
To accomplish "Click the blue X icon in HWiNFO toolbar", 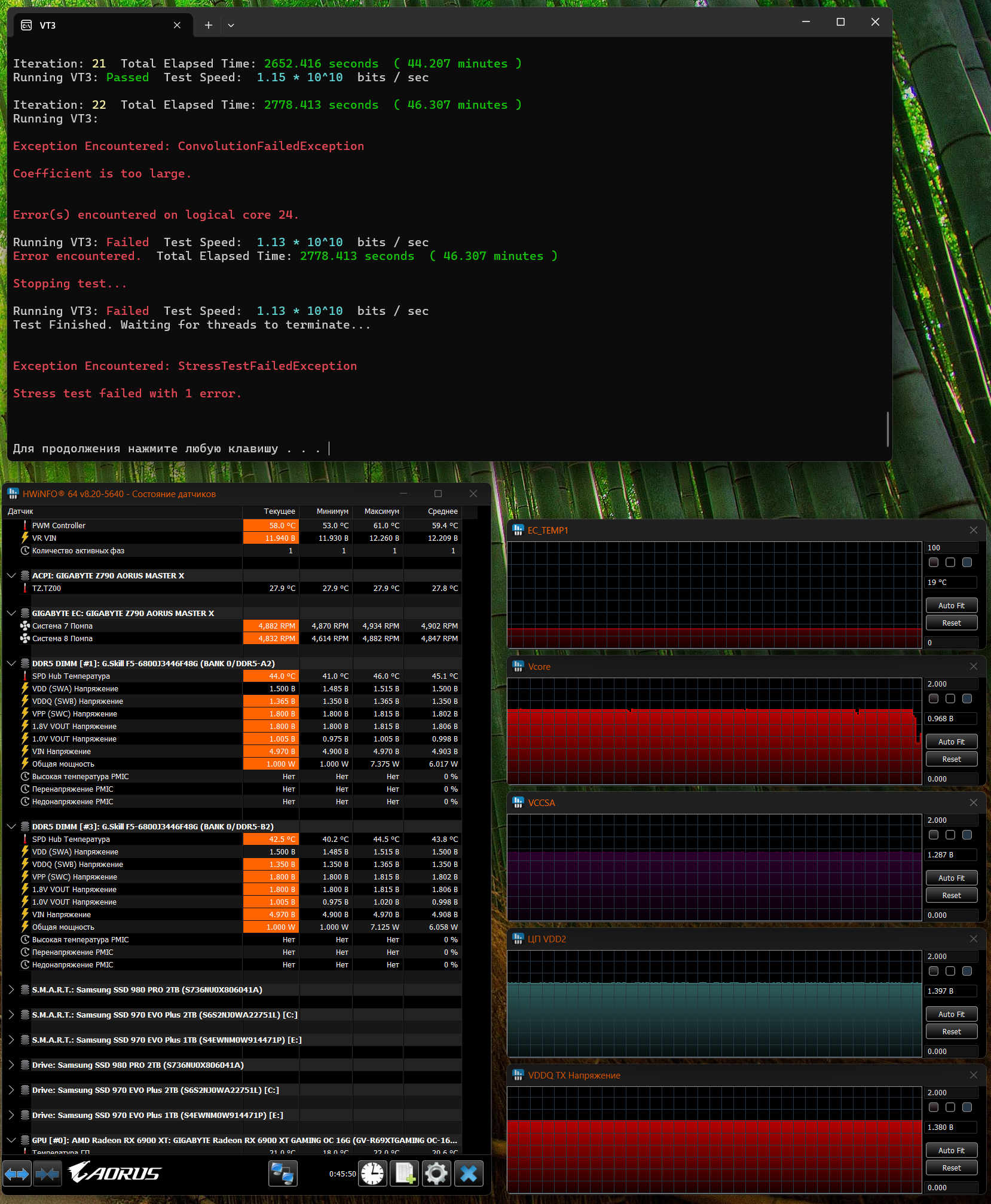I will coord(469,1174).
